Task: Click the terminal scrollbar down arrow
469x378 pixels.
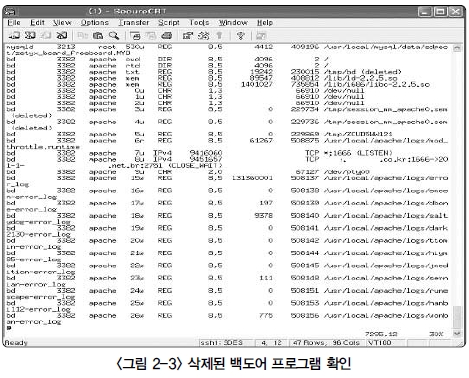Action: pyautogui.click(x=457, y=333)
